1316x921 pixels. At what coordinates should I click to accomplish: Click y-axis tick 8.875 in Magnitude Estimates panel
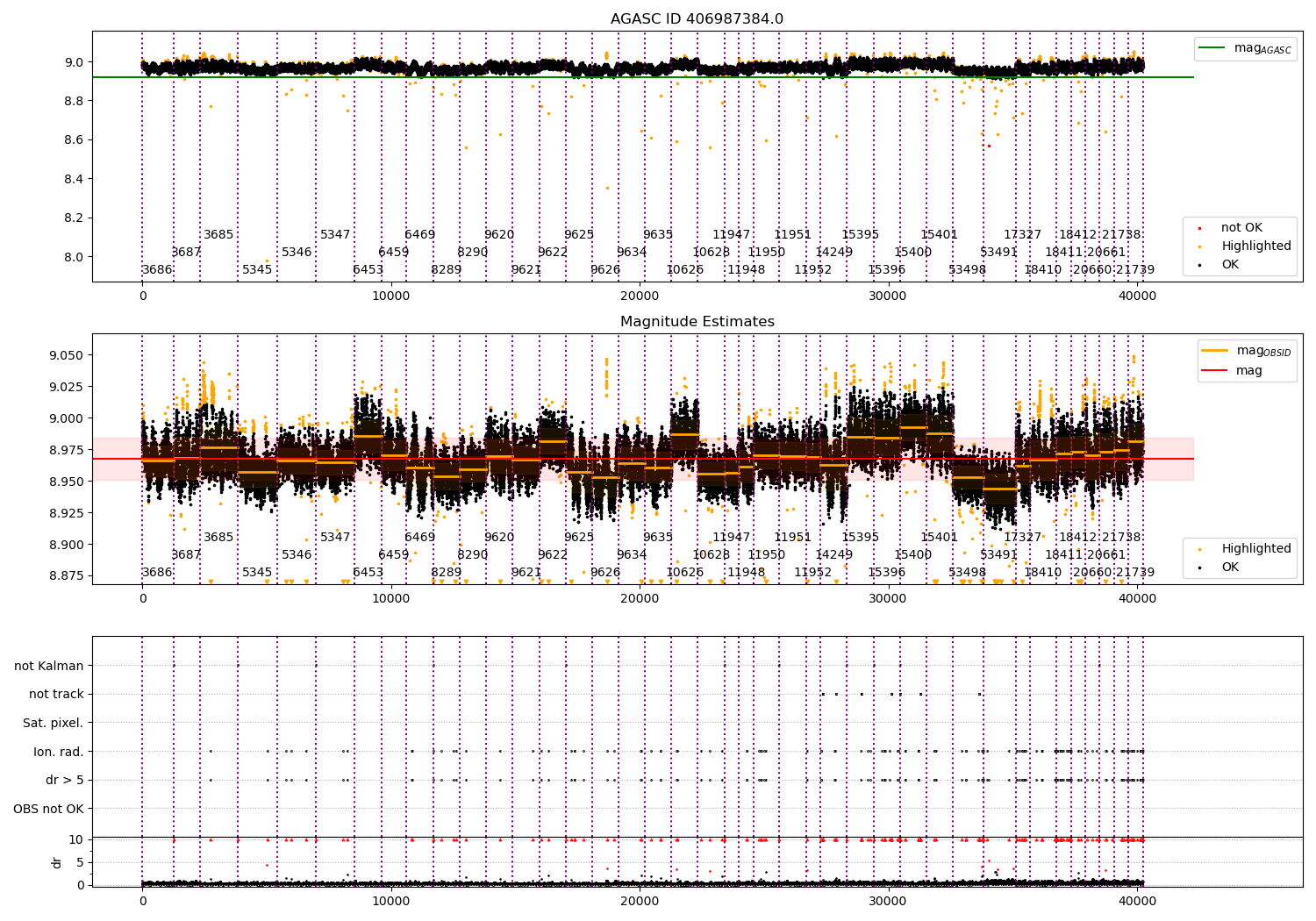coord(66,575)
